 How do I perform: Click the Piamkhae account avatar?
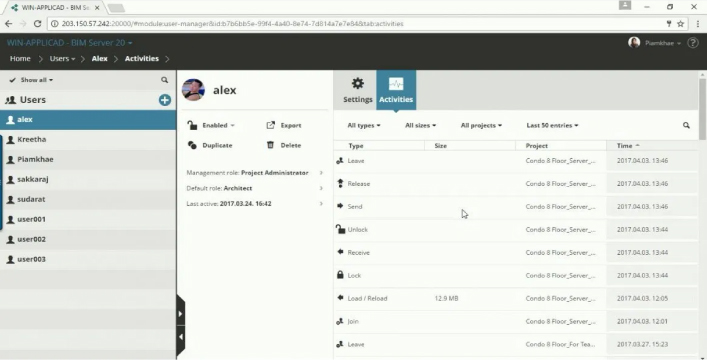pyautogui.click(x=634, y=42)
